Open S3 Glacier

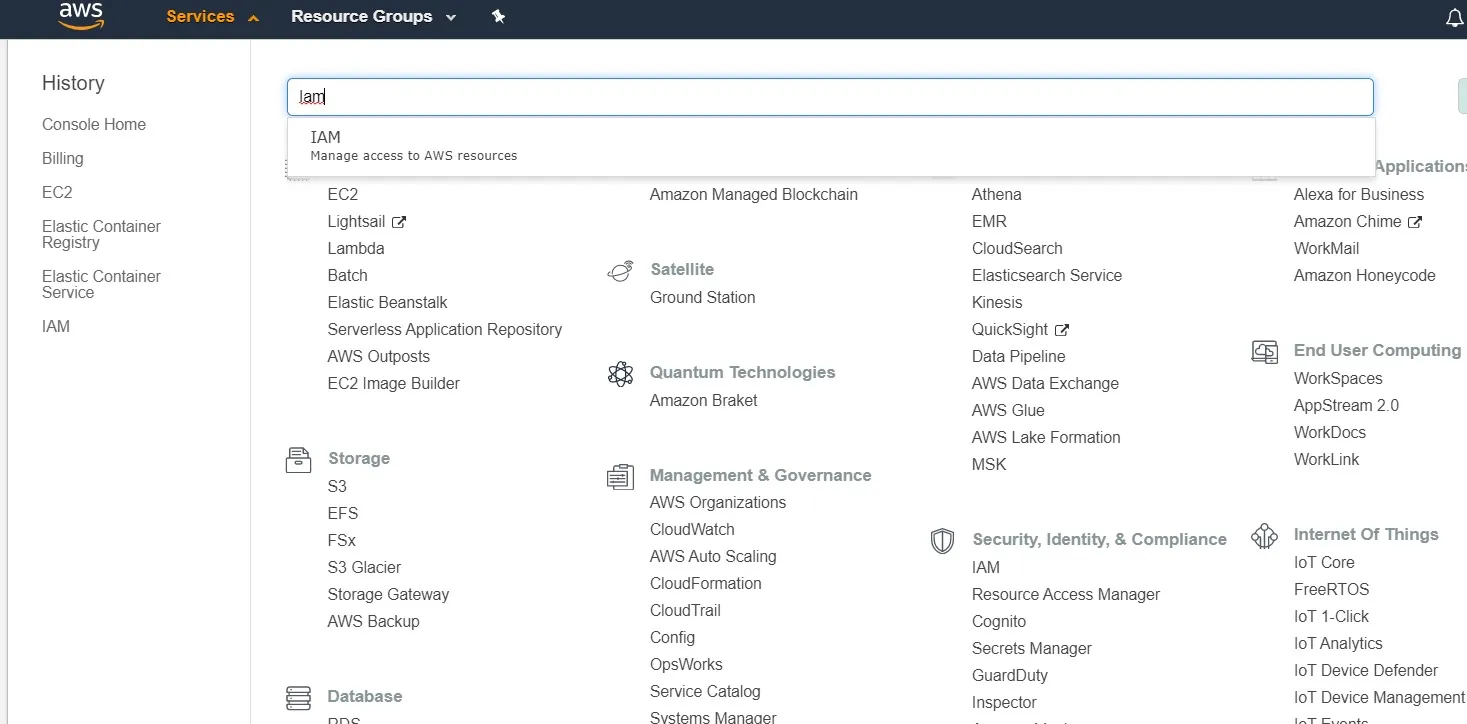coord(365,567)
